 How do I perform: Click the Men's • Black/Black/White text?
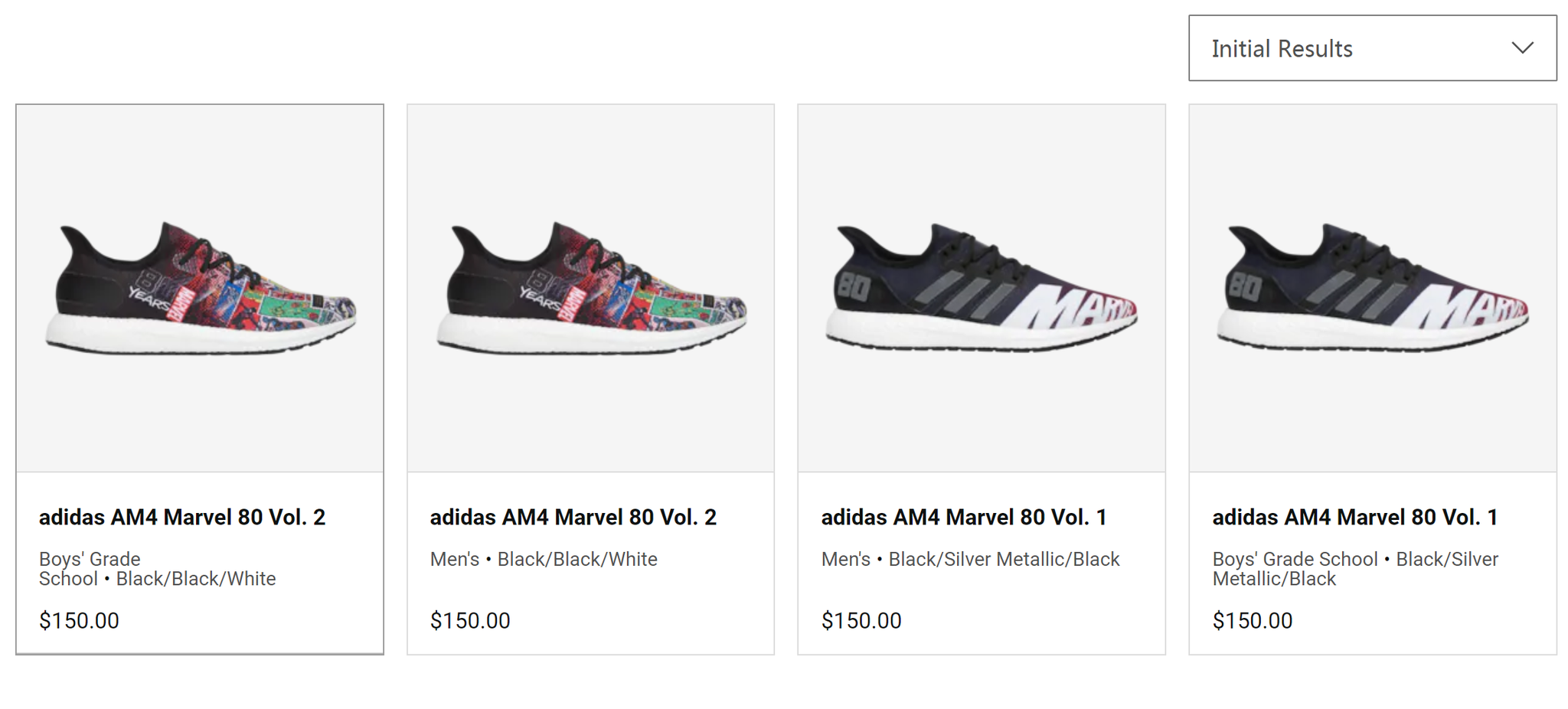[544, 560]
